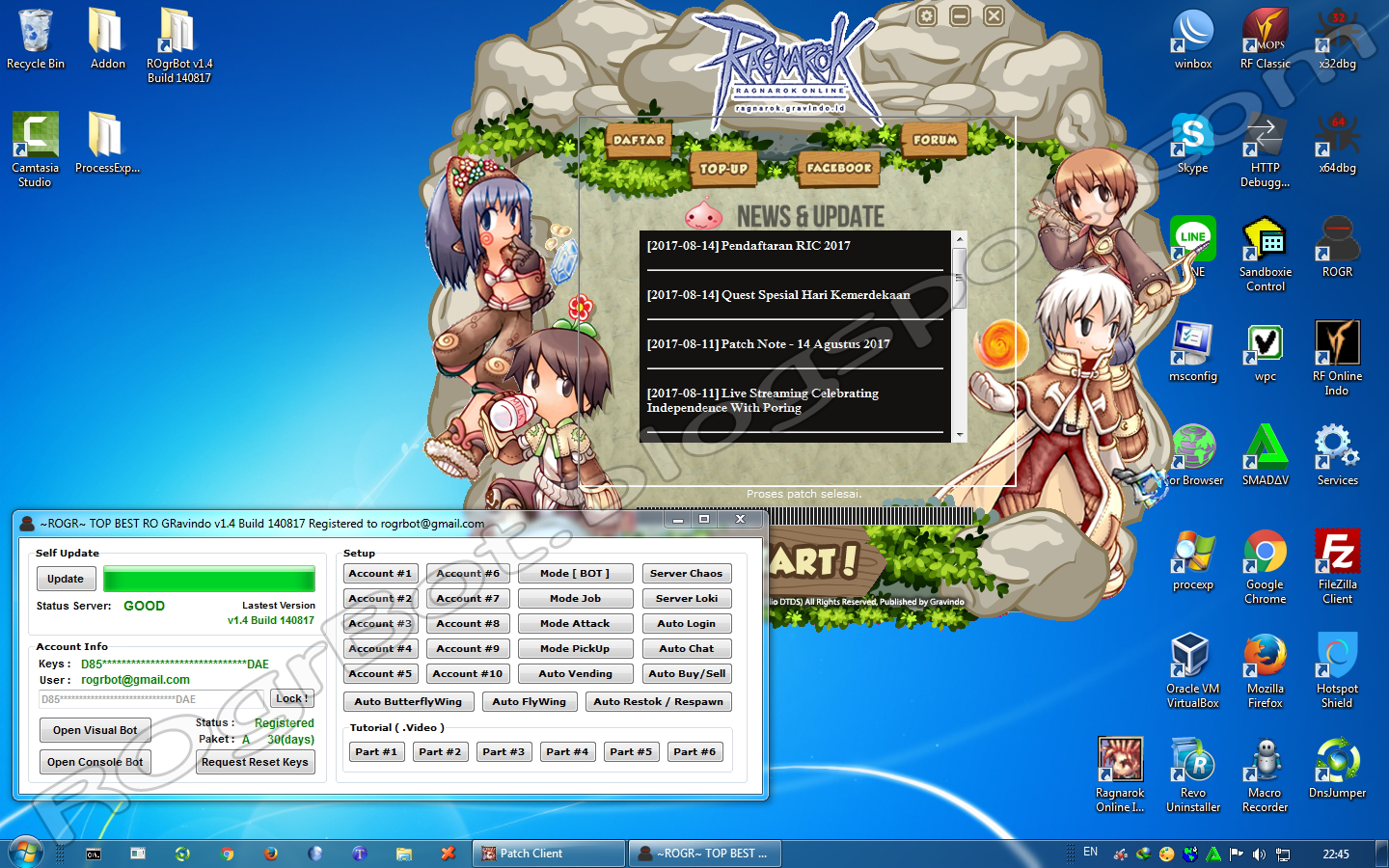Launch Camtasia Studio from desktop
1389x868 pixels.
(36, 149)
